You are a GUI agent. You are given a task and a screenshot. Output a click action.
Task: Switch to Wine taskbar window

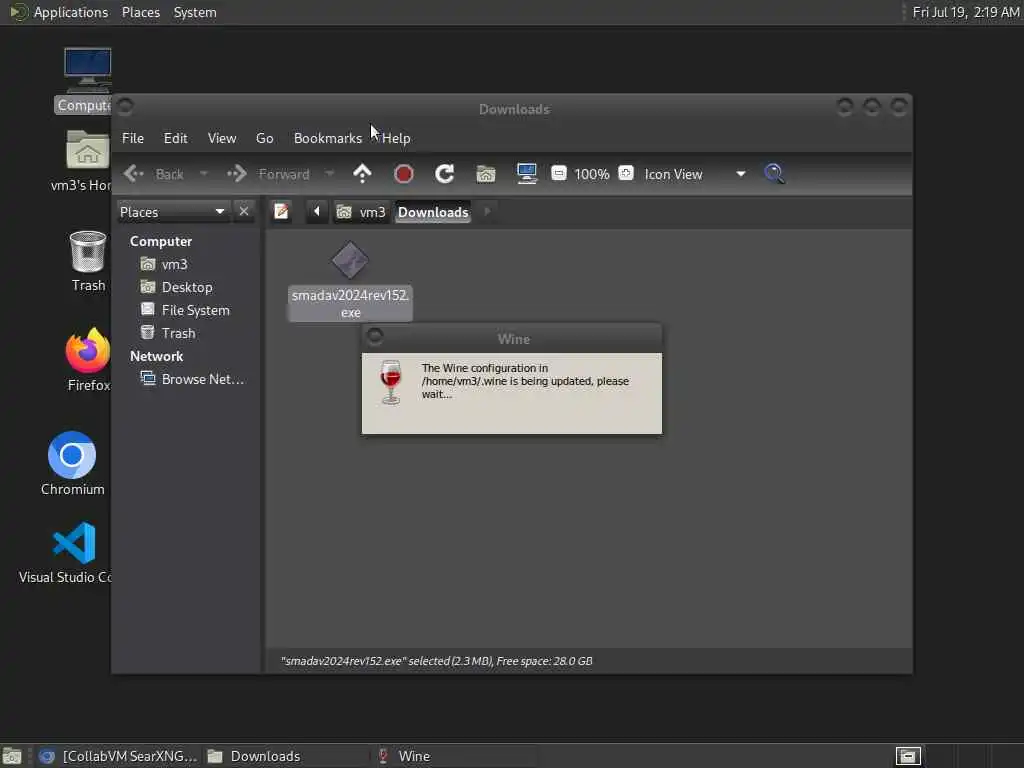tap(456, 756)
